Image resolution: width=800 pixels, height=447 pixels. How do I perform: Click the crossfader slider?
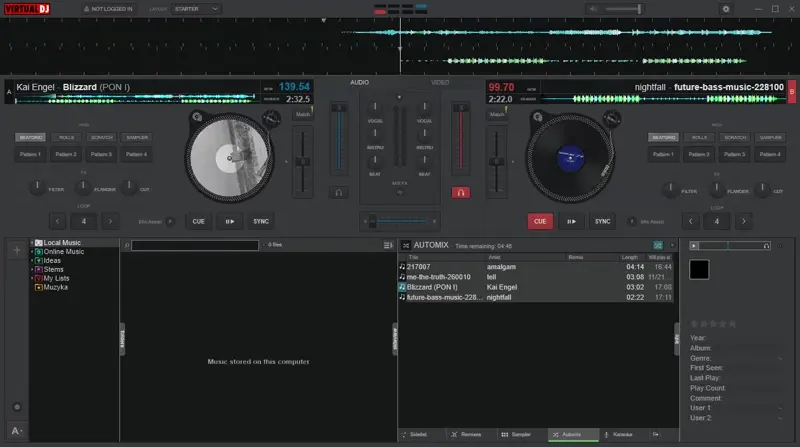point(400,221)
